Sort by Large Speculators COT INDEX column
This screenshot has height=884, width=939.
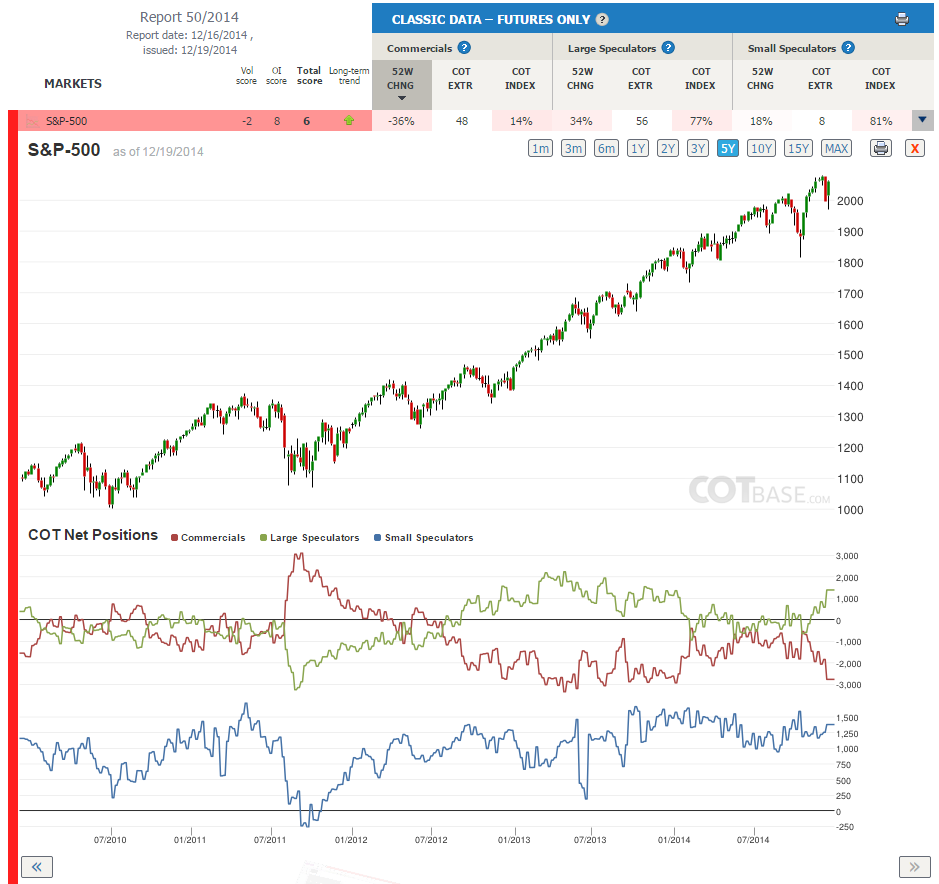click(x=701, y=78)
